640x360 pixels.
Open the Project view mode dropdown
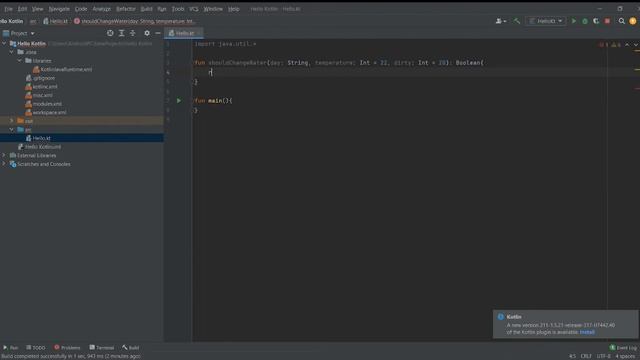pos(19,33)
